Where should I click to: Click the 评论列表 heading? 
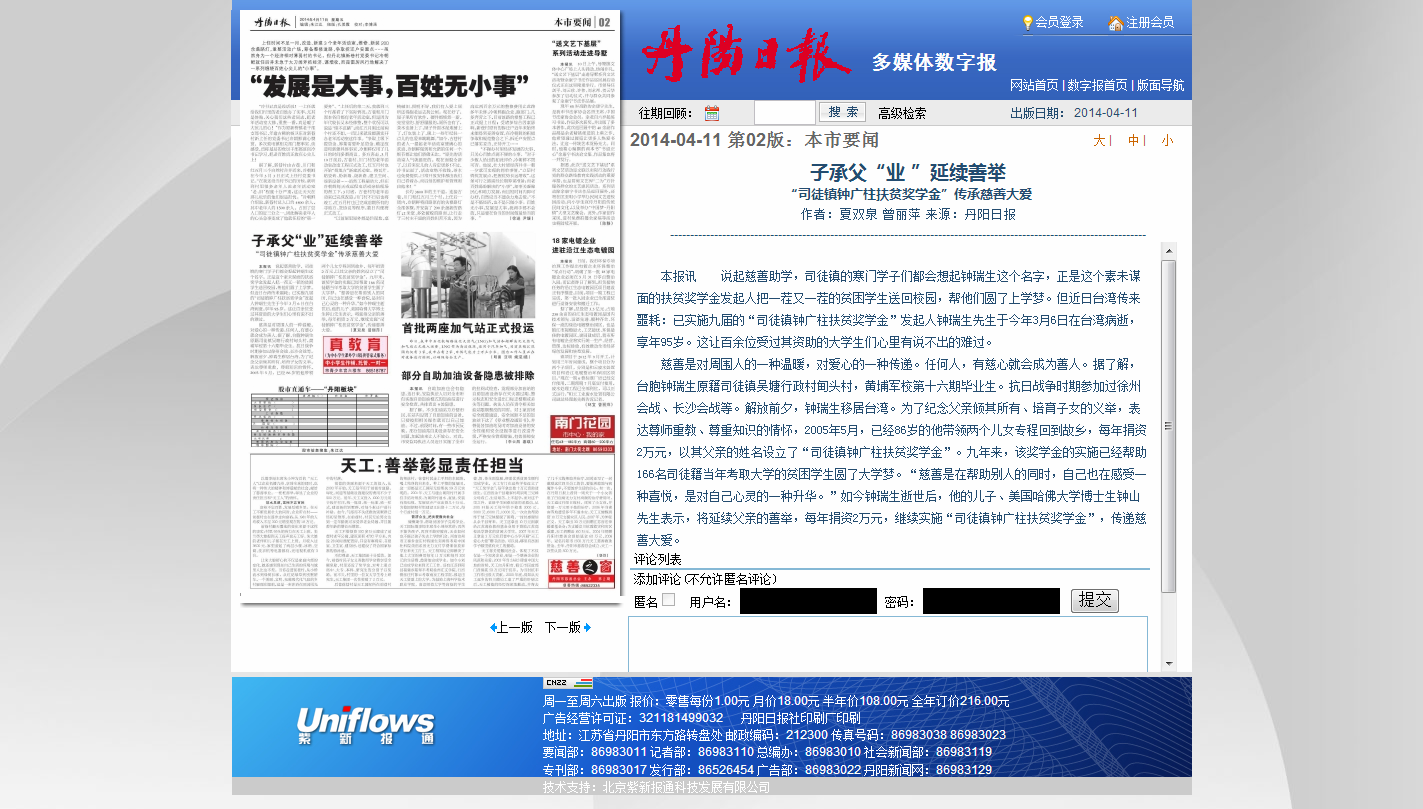657,560
